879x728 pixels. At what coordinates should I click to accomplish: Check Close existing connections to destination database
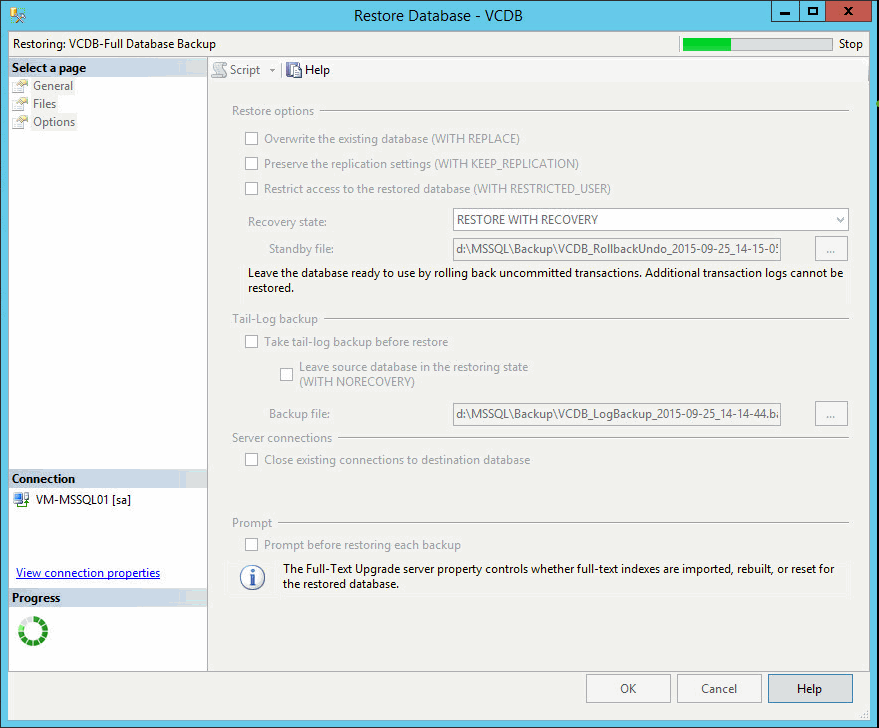tap(252, 460)
